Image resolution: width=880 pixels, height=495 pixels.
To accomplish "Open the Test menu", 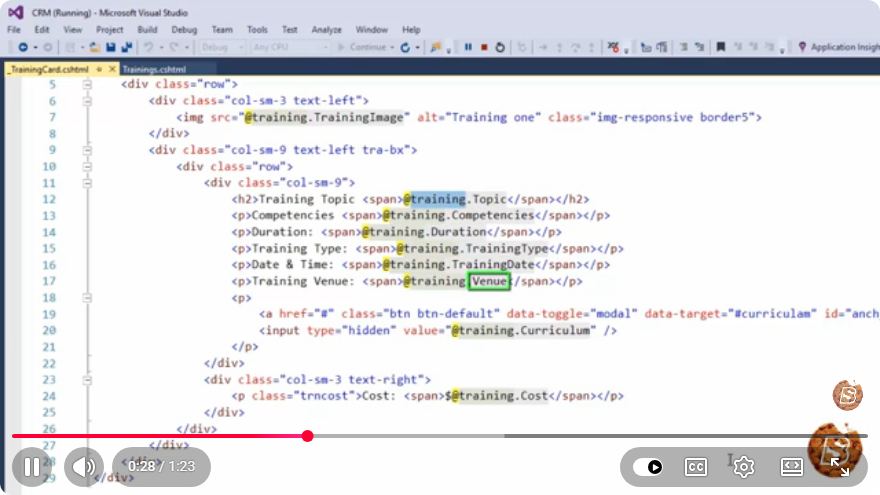I will pyautogui.click(x=290, y=30).
